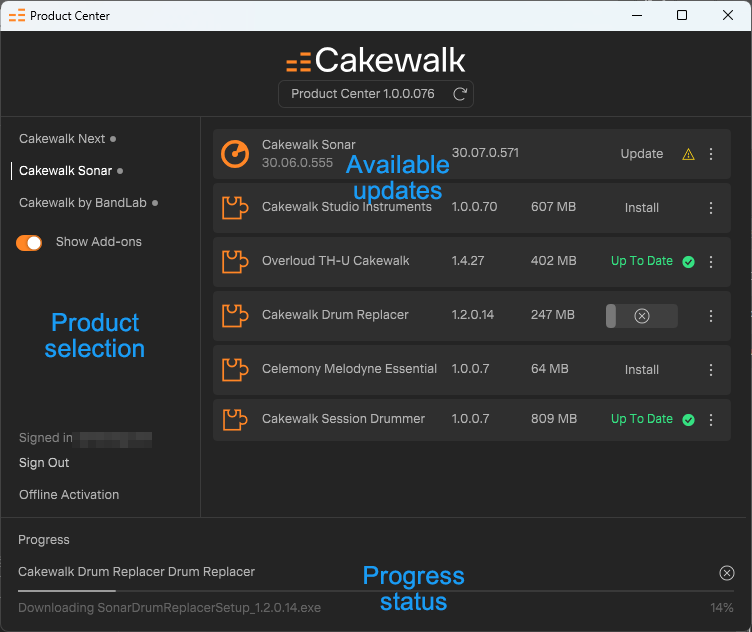The width and height of the screenshot is (752, 632).
Task: Click the puzzle icon for Cakewalk Drum Replacer
Action: [235, 316]
